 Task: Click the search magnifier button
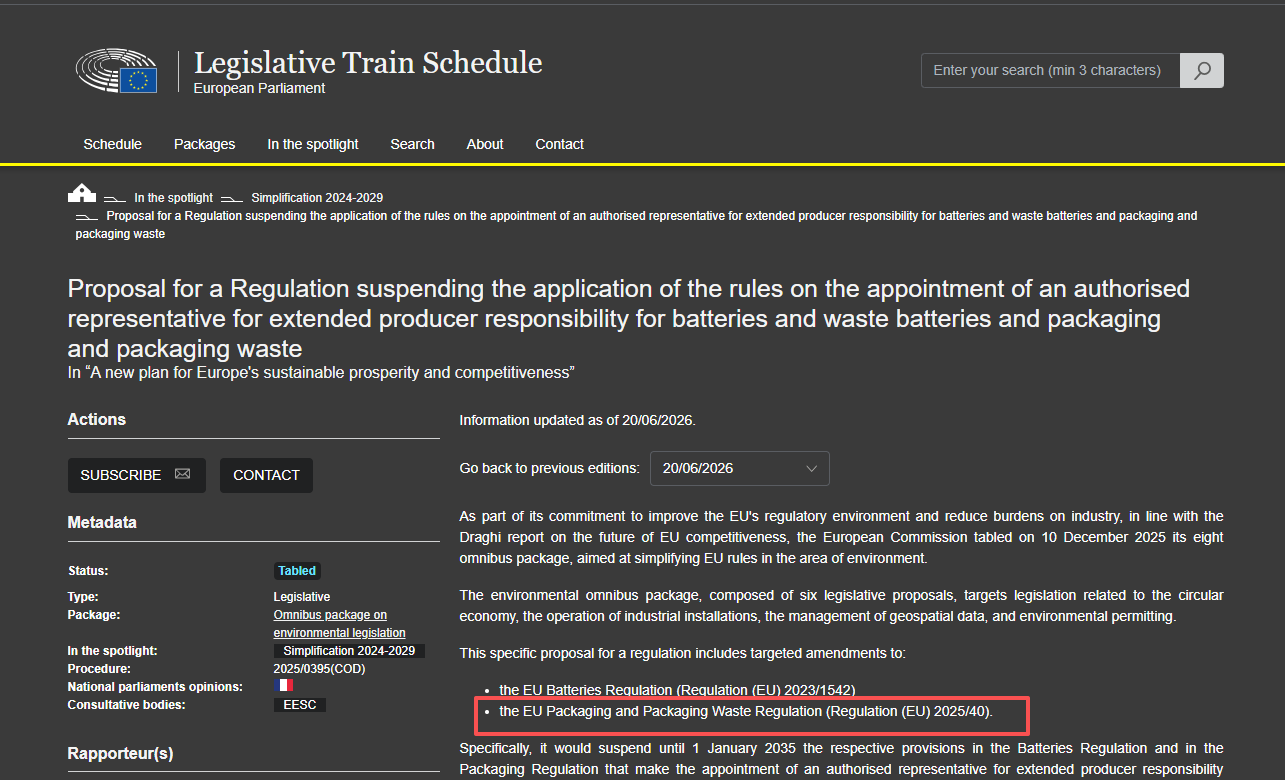[x=1202, y=70]
